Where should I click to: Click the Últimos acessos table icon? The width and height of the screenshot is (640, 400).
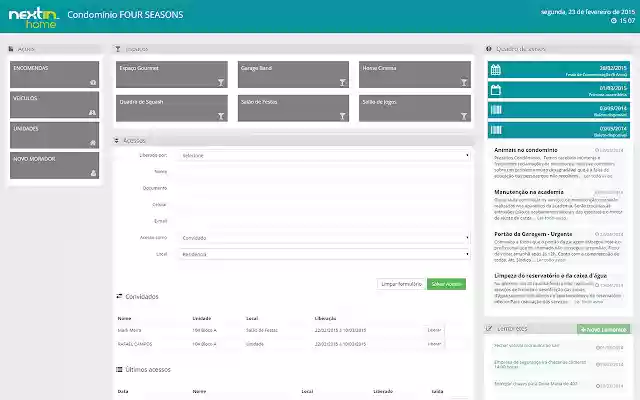[119, 369]
